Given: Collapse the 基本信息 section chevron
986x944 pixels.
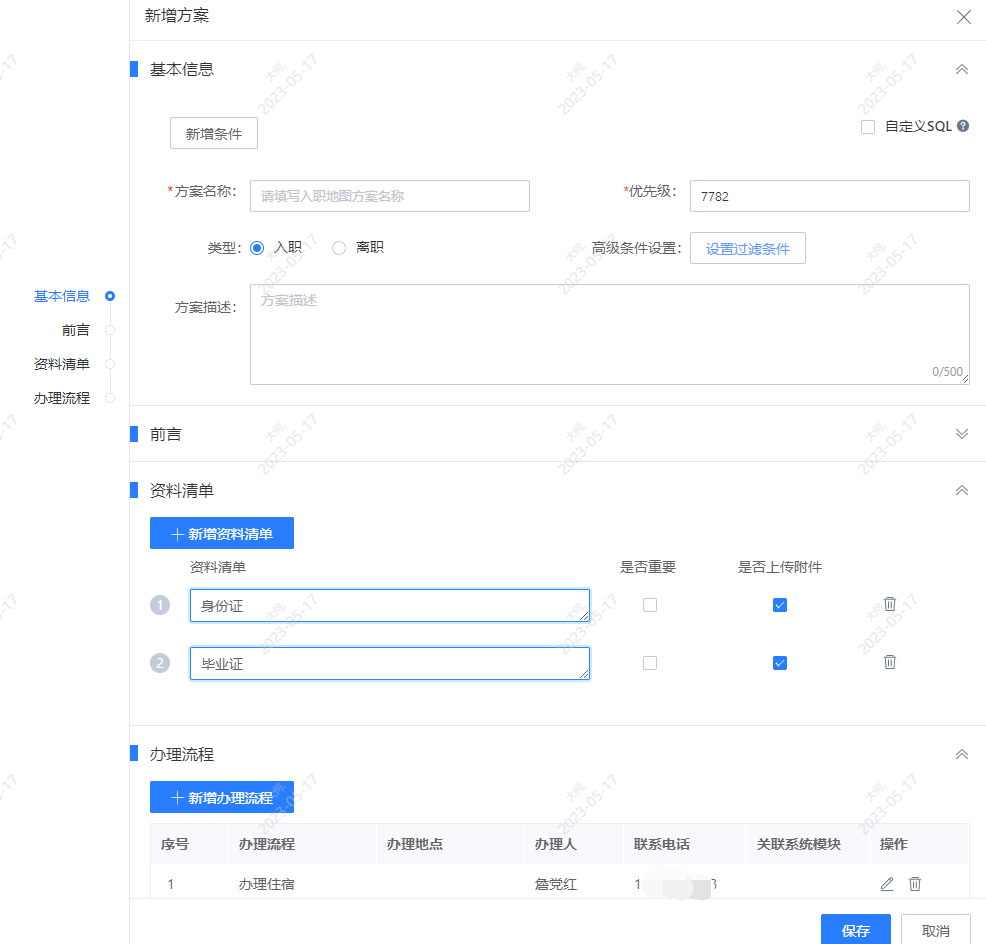Looking at the screenshot, I should point(961,69).
